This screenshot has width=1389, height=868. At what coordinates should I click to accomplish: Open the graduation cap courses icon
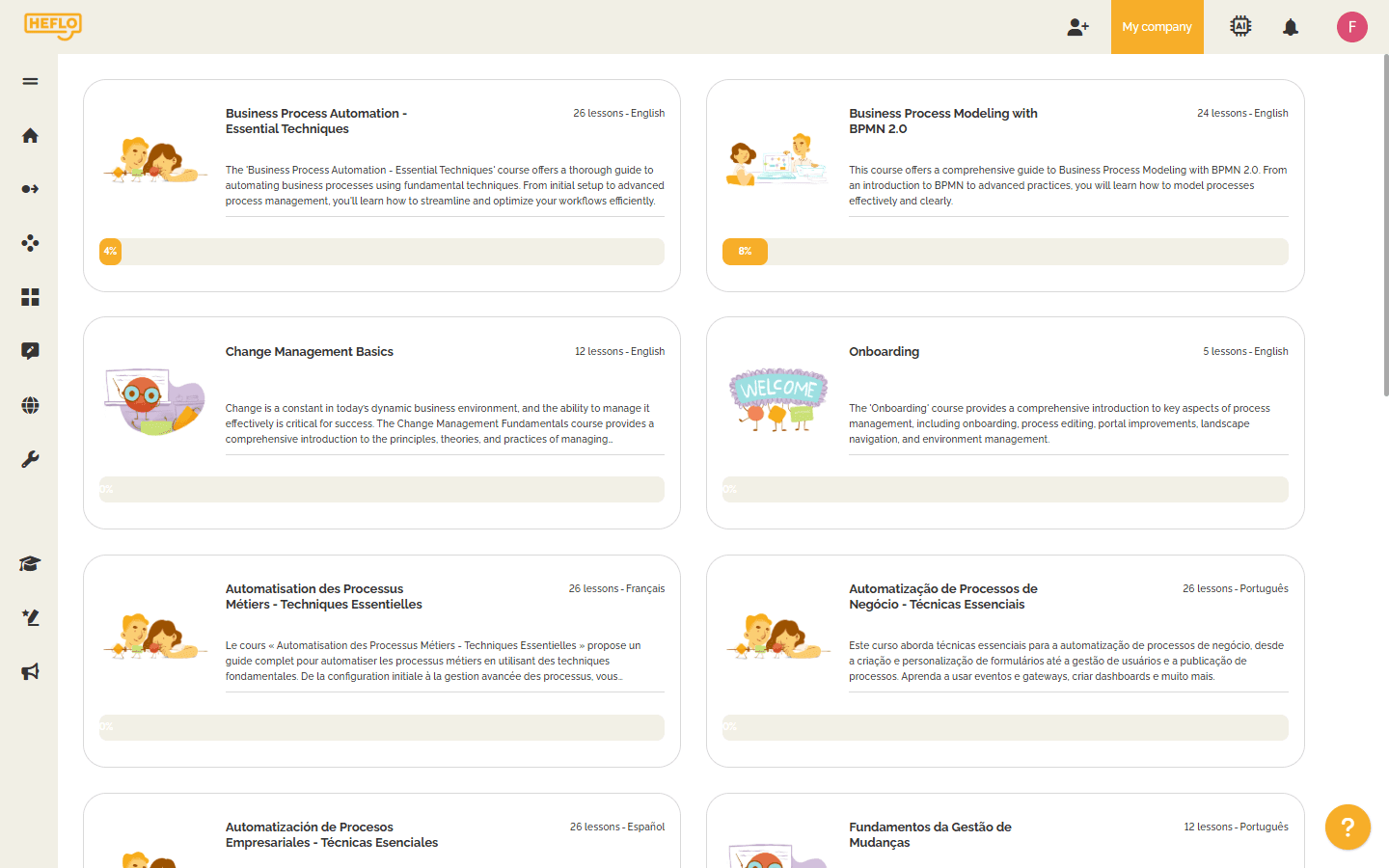30,564
